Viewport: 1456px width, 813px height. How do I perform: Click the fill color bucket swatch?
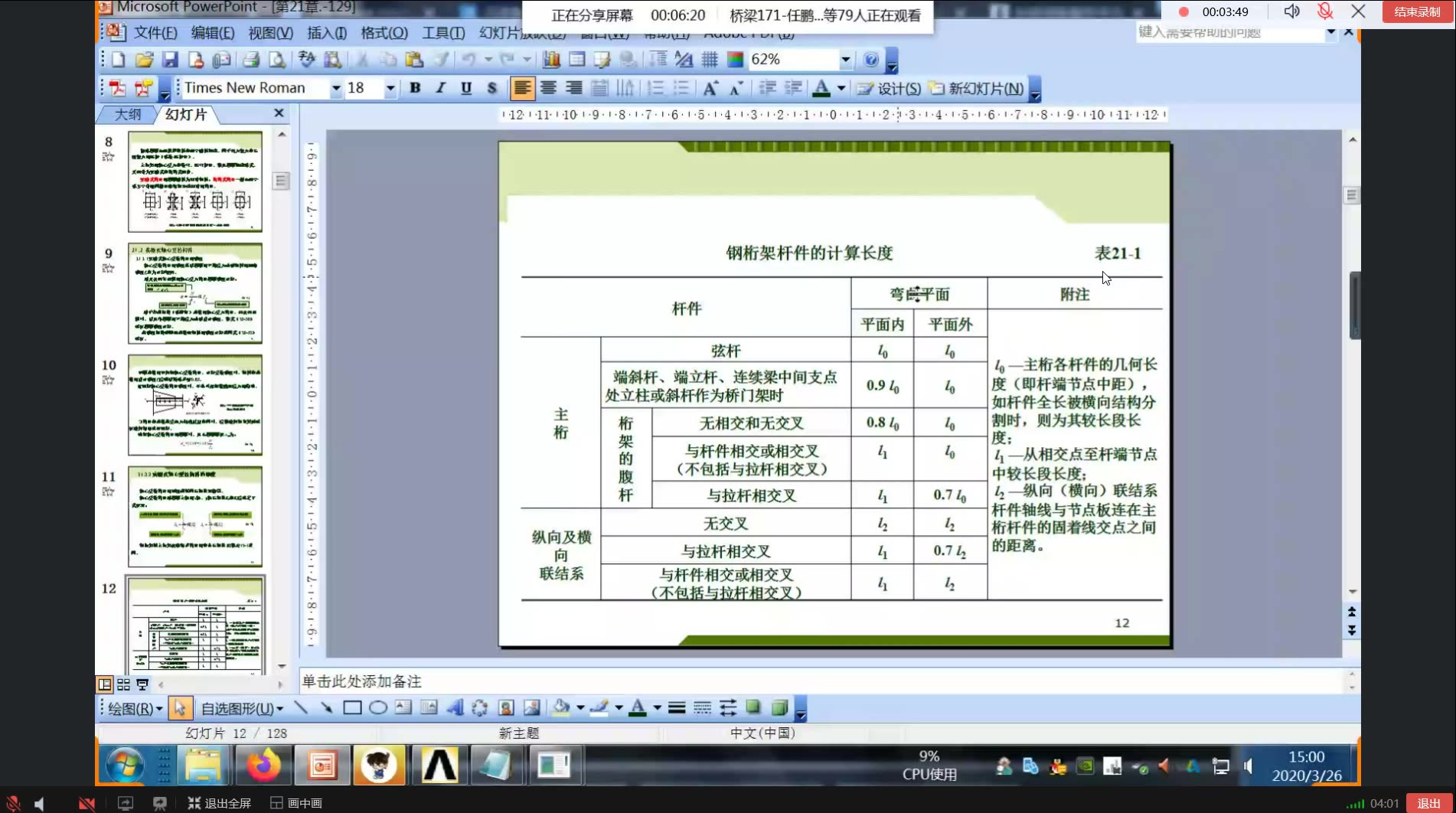[561, 708]
